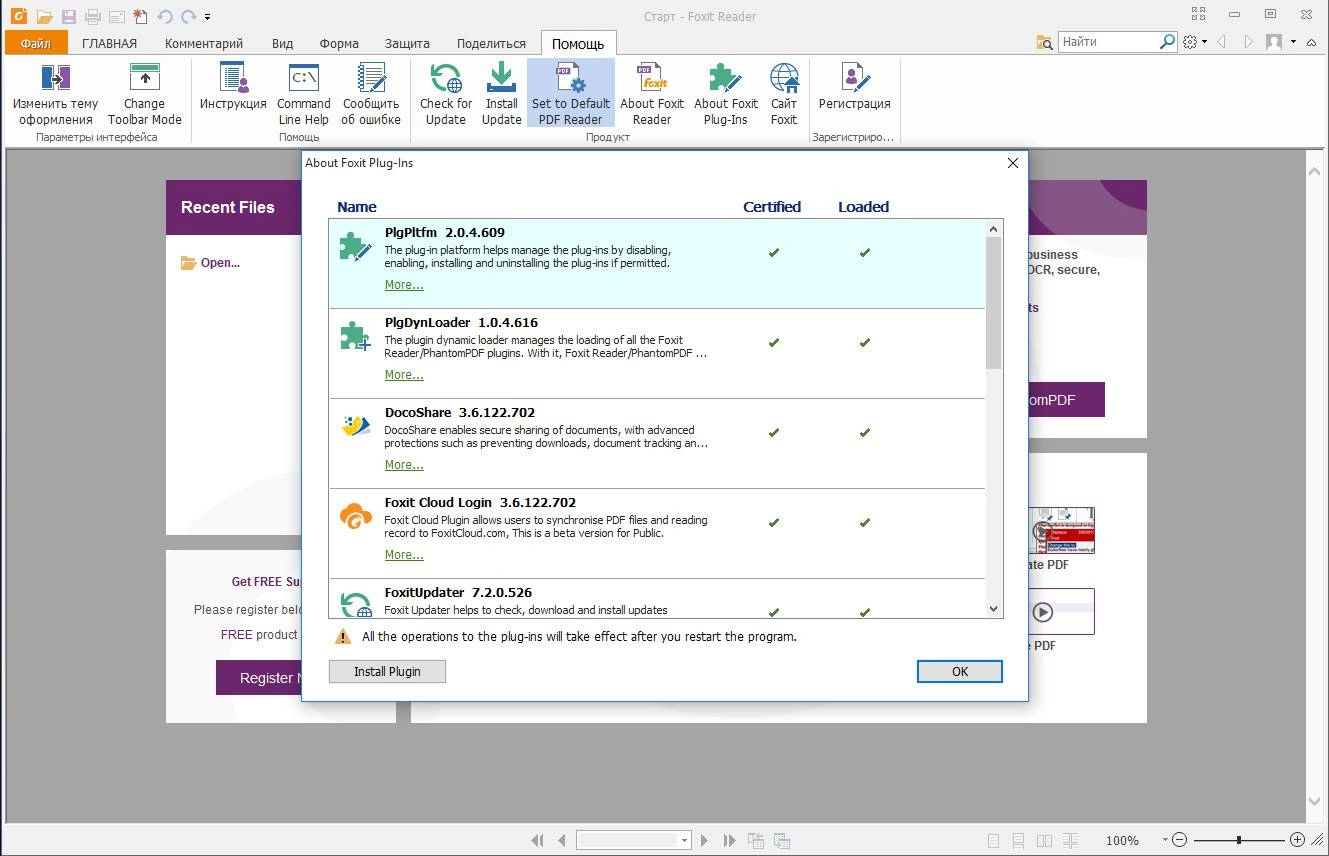Click More... link under PlgPltfm
The width and height of the screenshot is (1329, 856).
pyautogui.click(x=404, y=285)
